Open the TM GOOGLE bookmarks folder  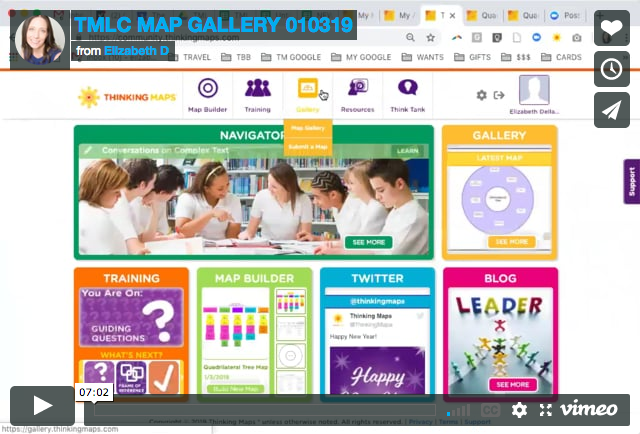(x=291, y=57)
